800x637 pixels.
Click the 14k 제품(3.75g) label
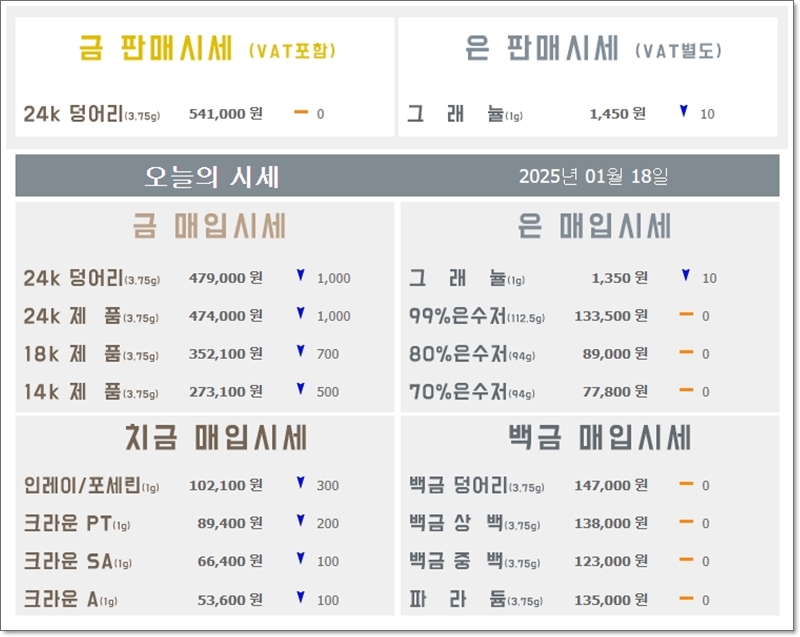coord(91,392)
